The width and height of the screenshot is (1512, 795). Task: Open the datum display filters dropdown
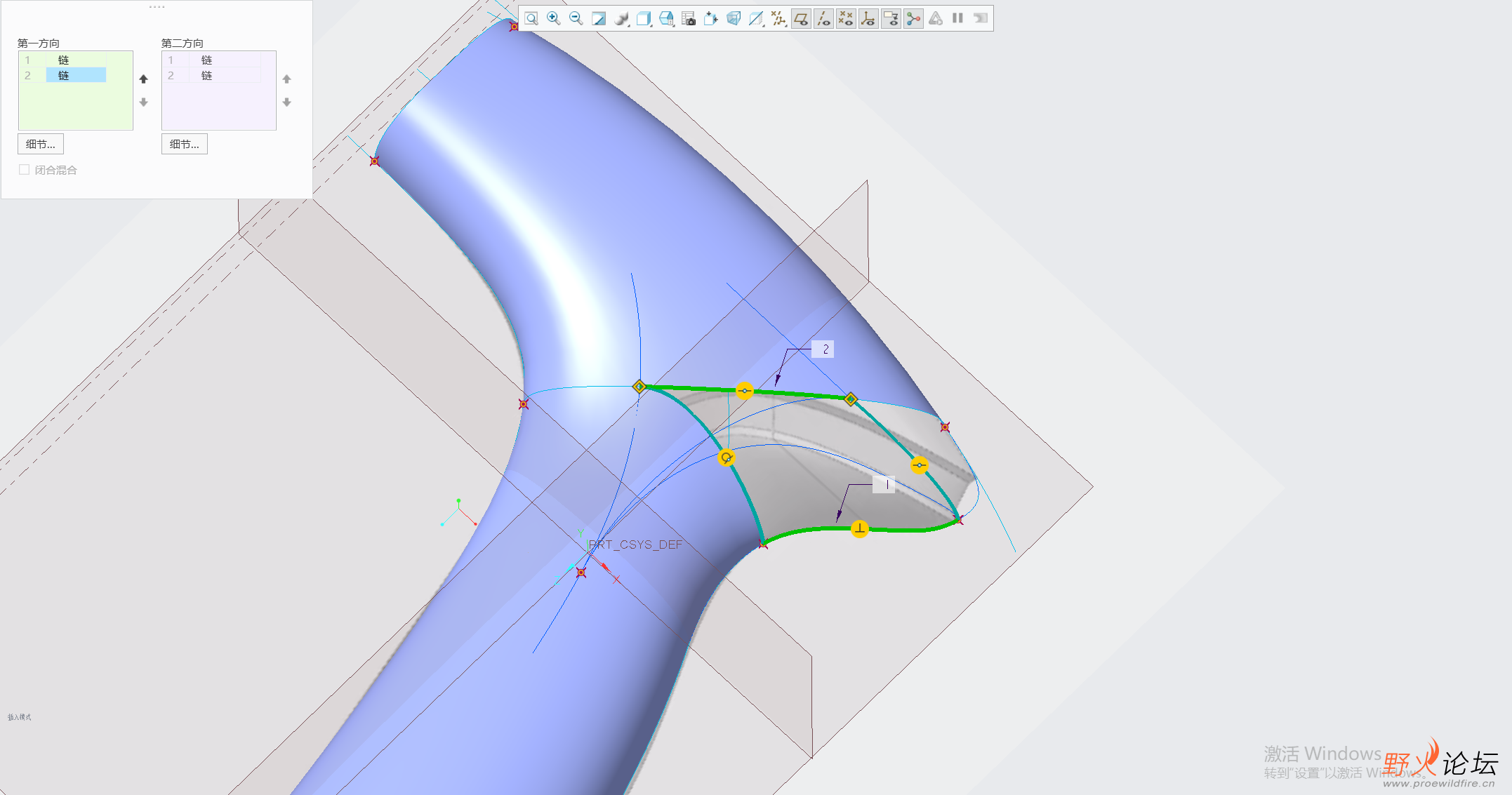[x=778, y=19]
